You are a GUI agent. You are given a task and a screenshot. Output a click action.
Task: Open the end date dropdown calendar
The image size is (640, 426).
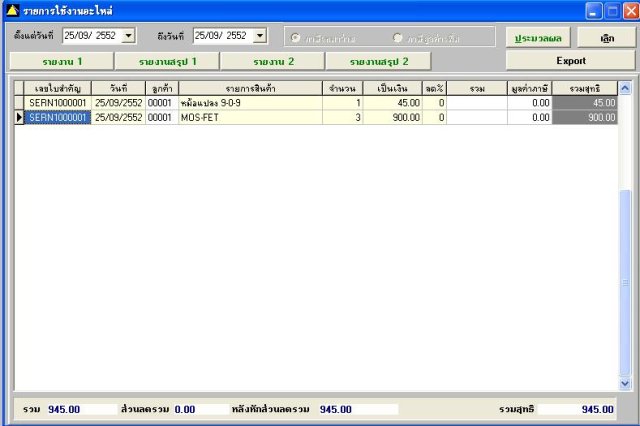click(x=260, y=36)
